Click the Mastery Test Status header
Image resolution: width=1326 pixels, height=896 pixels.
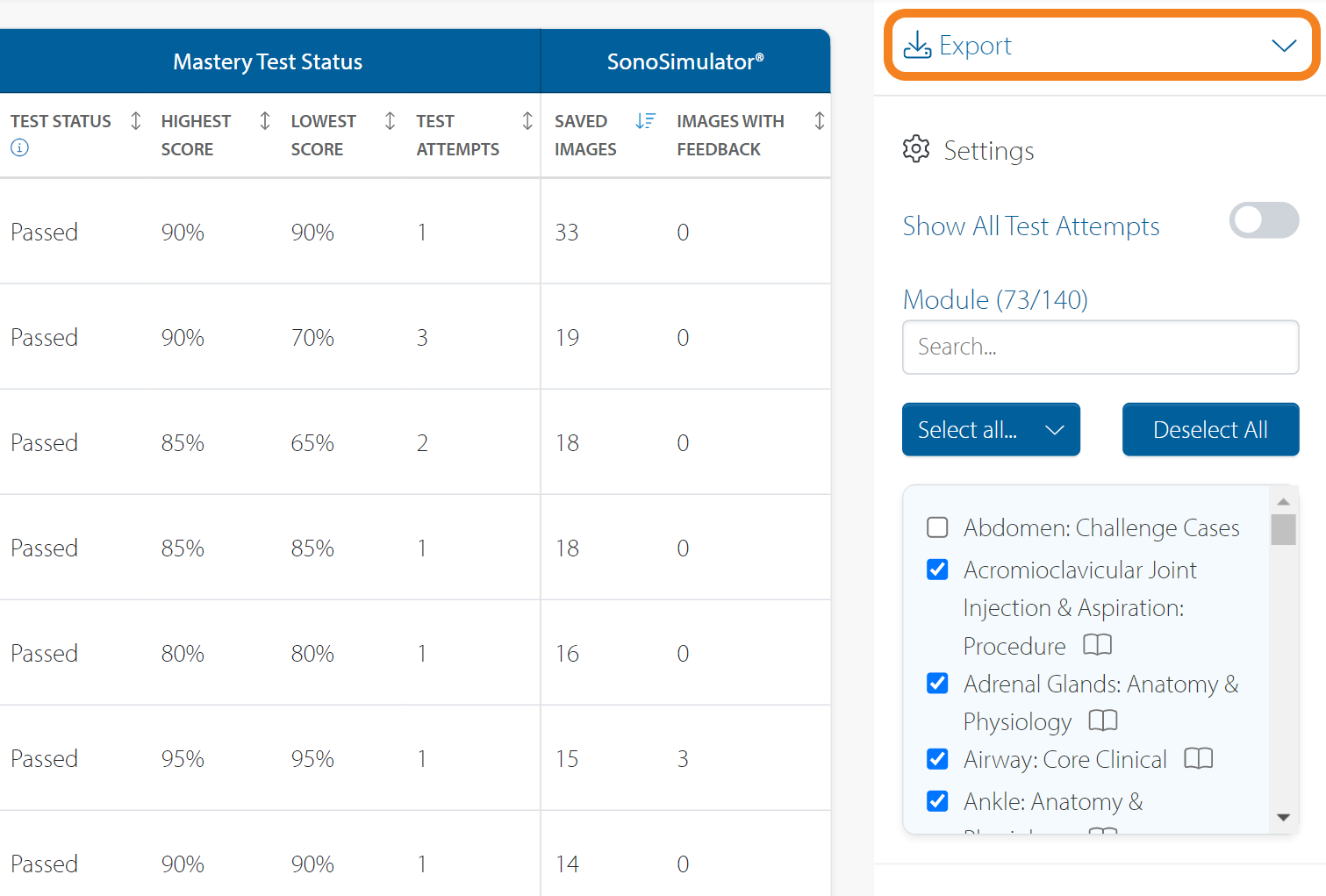(269, 61)
